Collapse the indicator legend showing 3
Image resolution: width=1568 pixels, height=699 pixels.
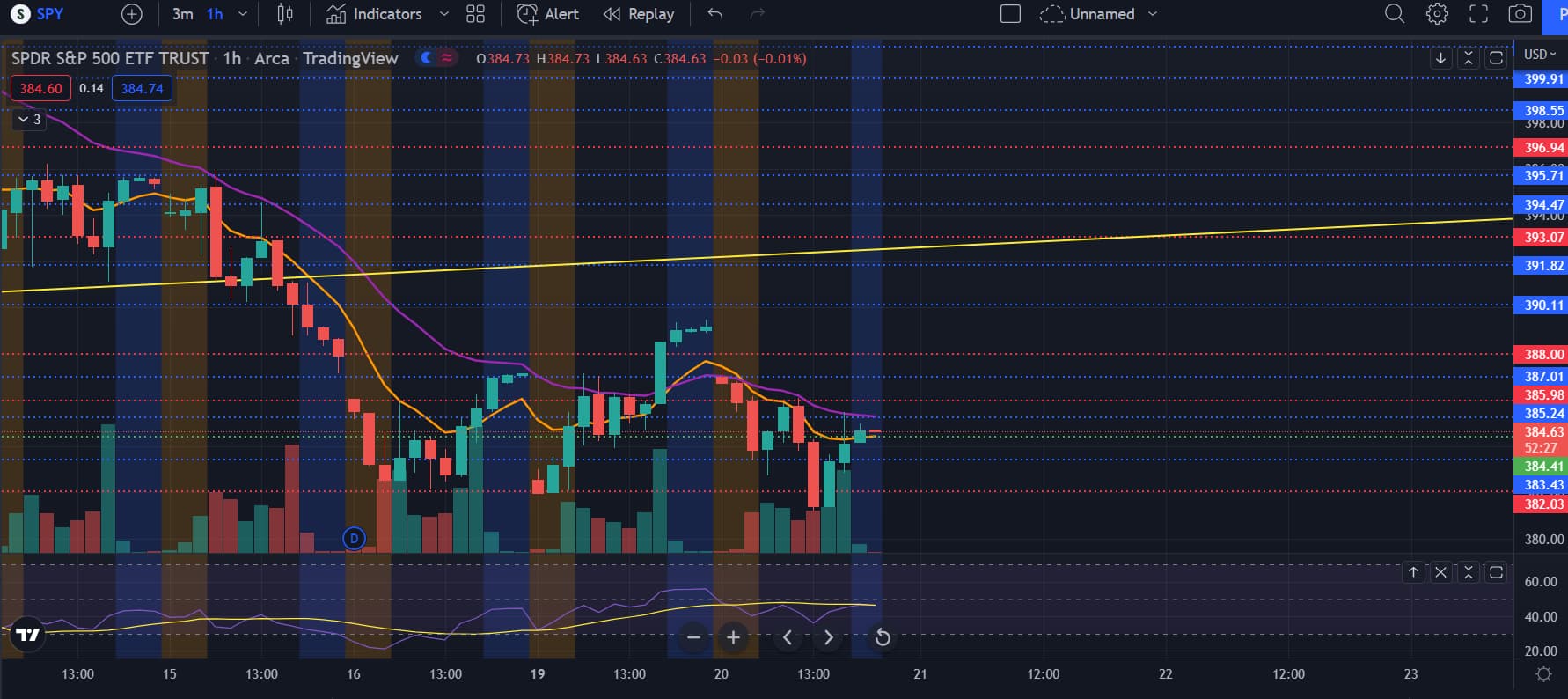(x=30, y=119)
